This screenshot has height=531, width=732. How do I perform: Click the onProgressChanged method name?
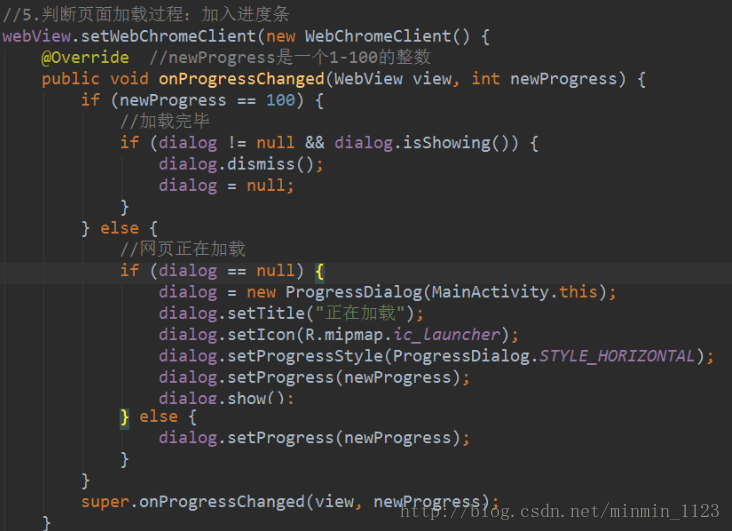[241, 79]
